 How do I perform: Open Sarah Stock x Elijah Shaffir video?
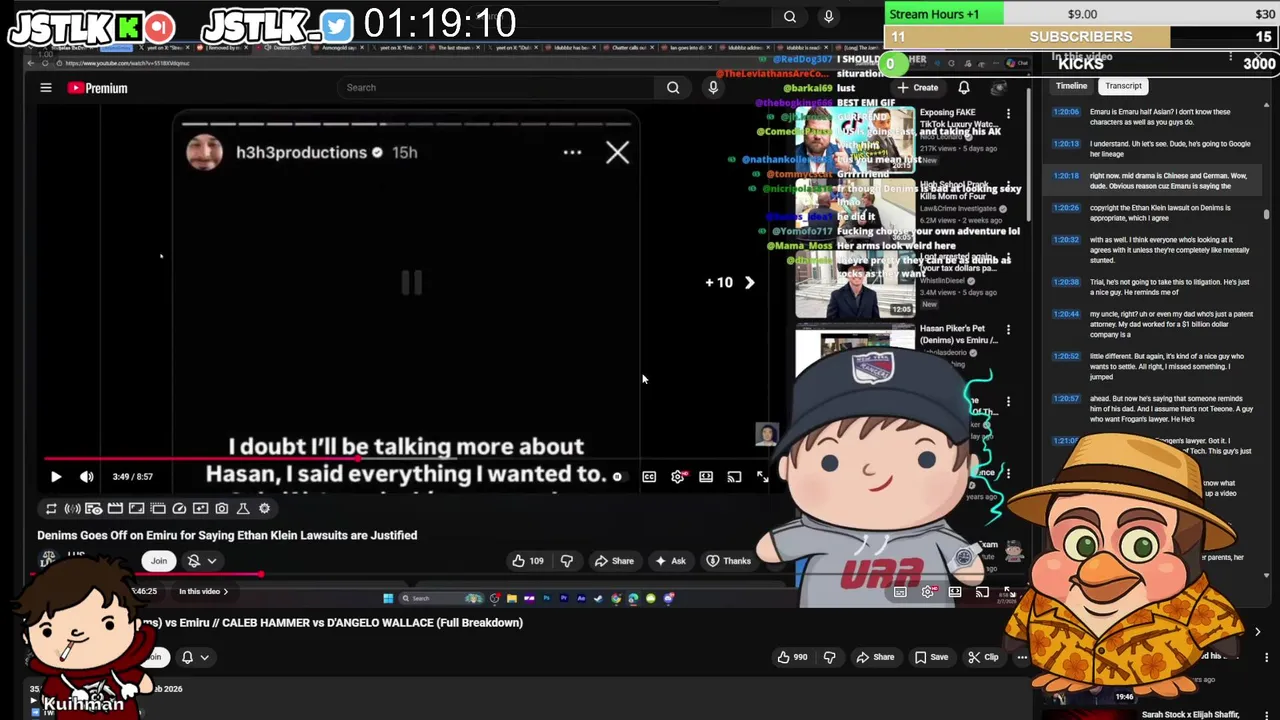pos(1190,715)
